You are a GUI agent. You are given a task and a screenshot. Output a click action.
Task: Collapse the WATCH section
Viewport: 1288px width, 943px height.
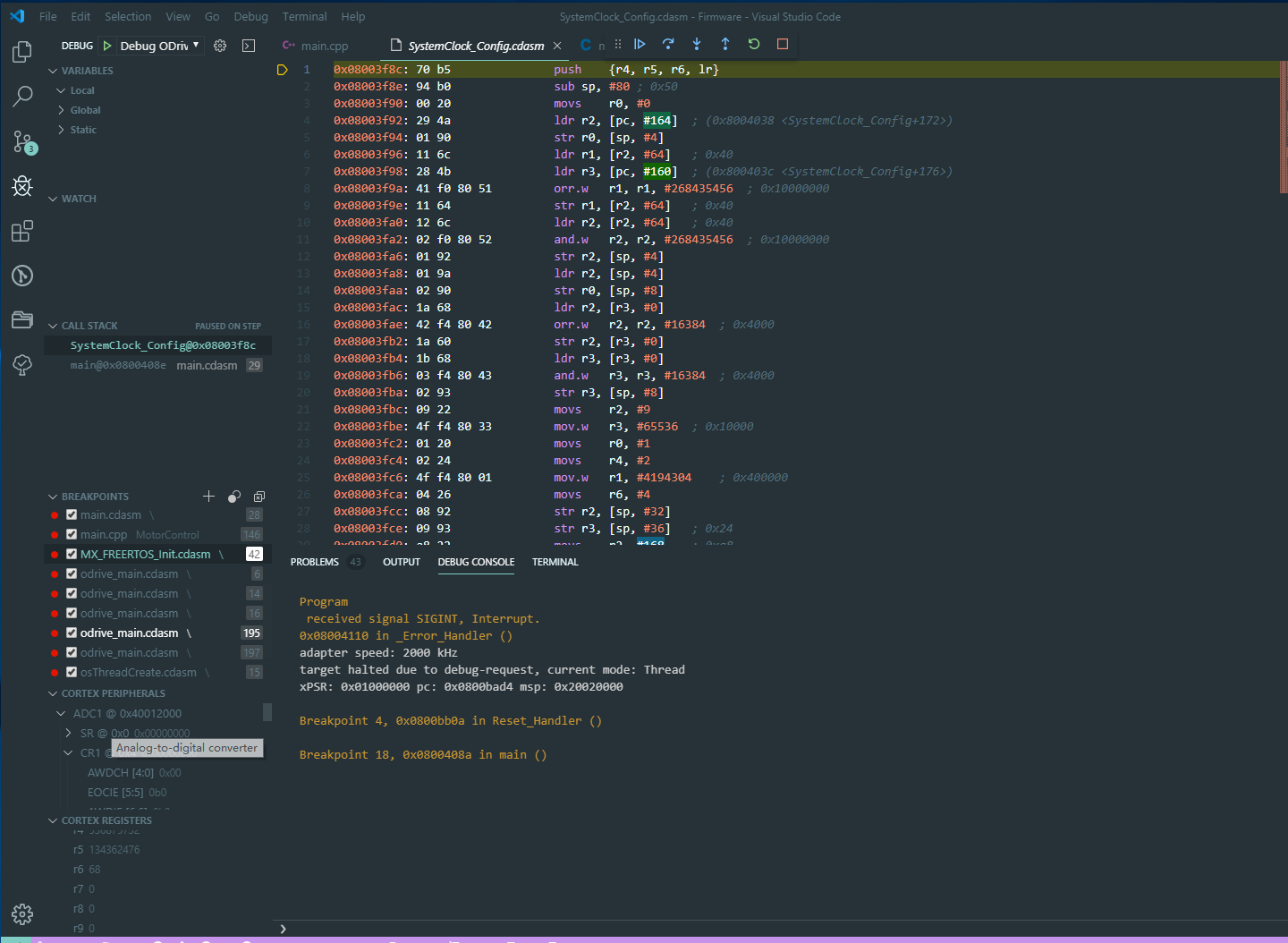coord(72,199)
